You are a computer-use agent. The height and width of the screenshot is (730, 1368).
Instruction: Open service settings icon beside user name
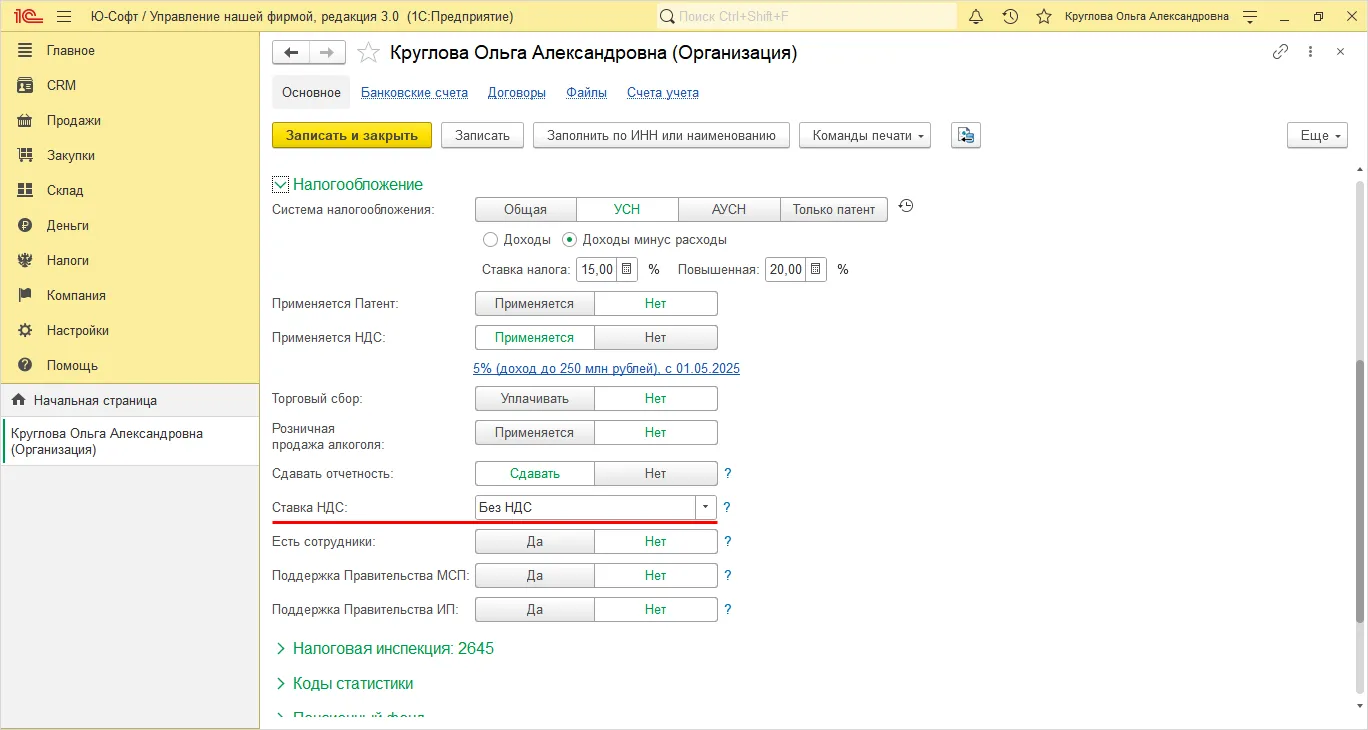(x=1250, y=17)
